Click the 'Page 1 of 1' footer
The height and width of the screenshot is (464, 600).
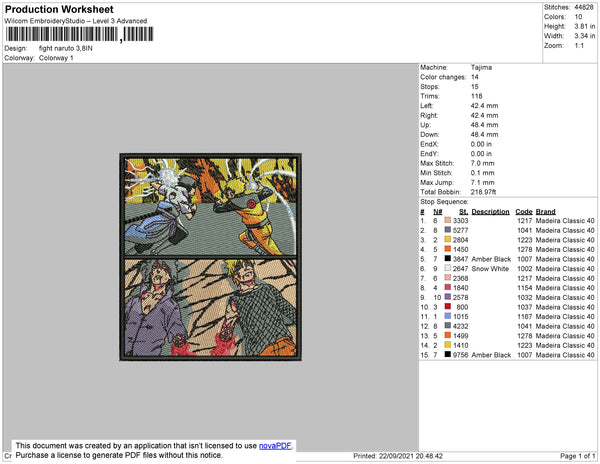coord(577,456)
